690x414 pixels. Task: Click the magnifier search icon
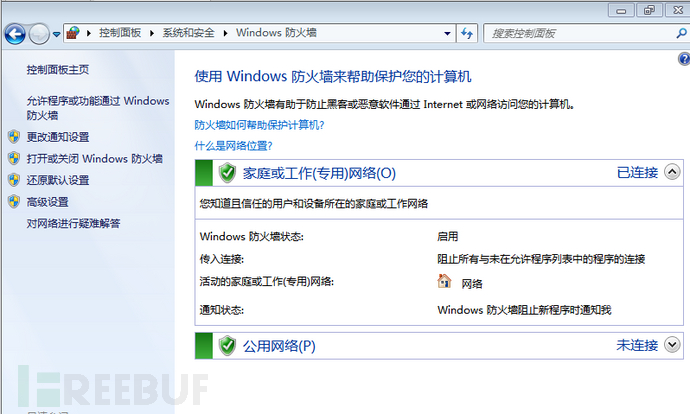(681, 33)
